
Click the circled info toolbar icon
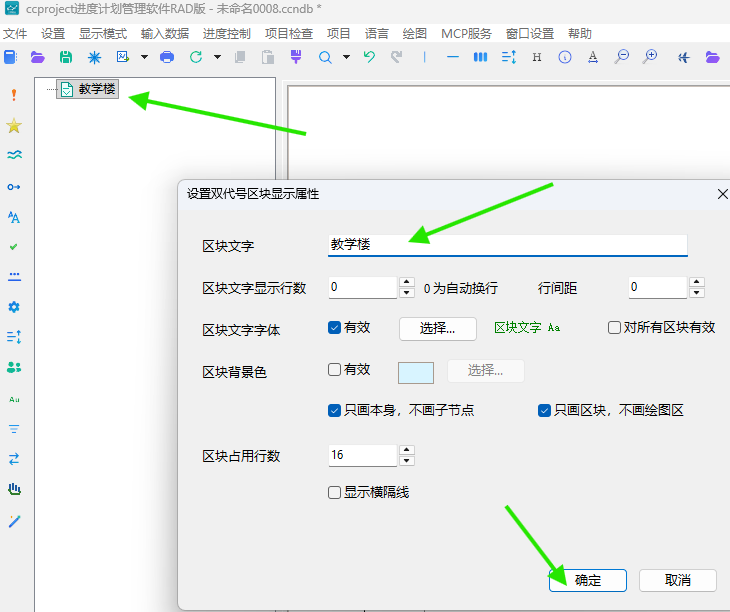pos(565,57)
